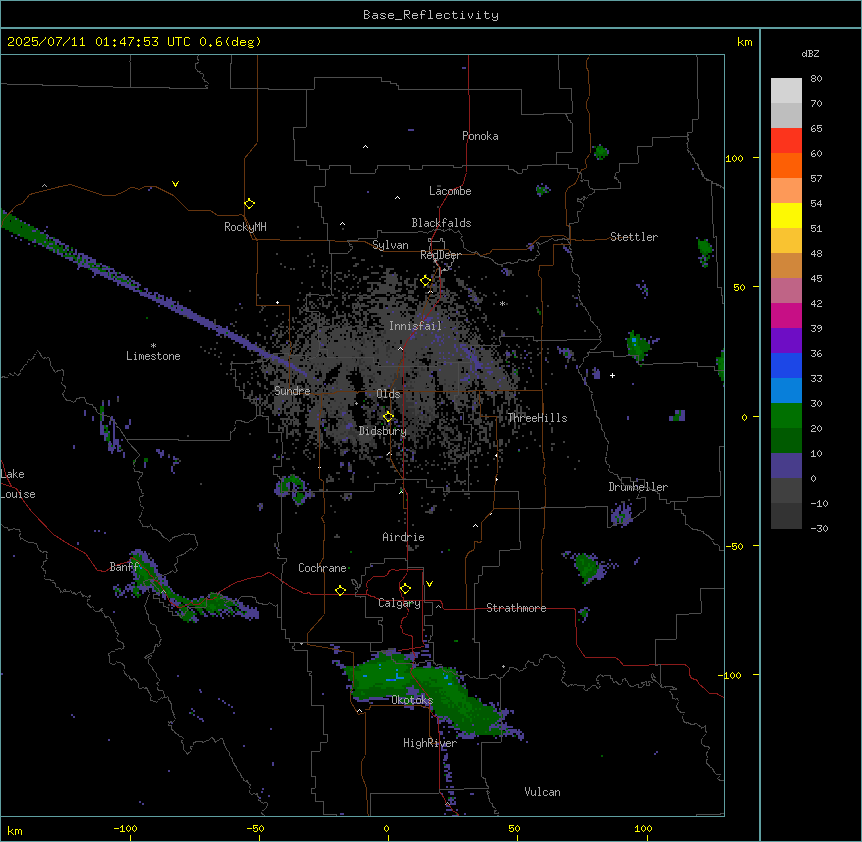
Task: Click the -30 value in dBZ legend
Action: tap(819, 529)
